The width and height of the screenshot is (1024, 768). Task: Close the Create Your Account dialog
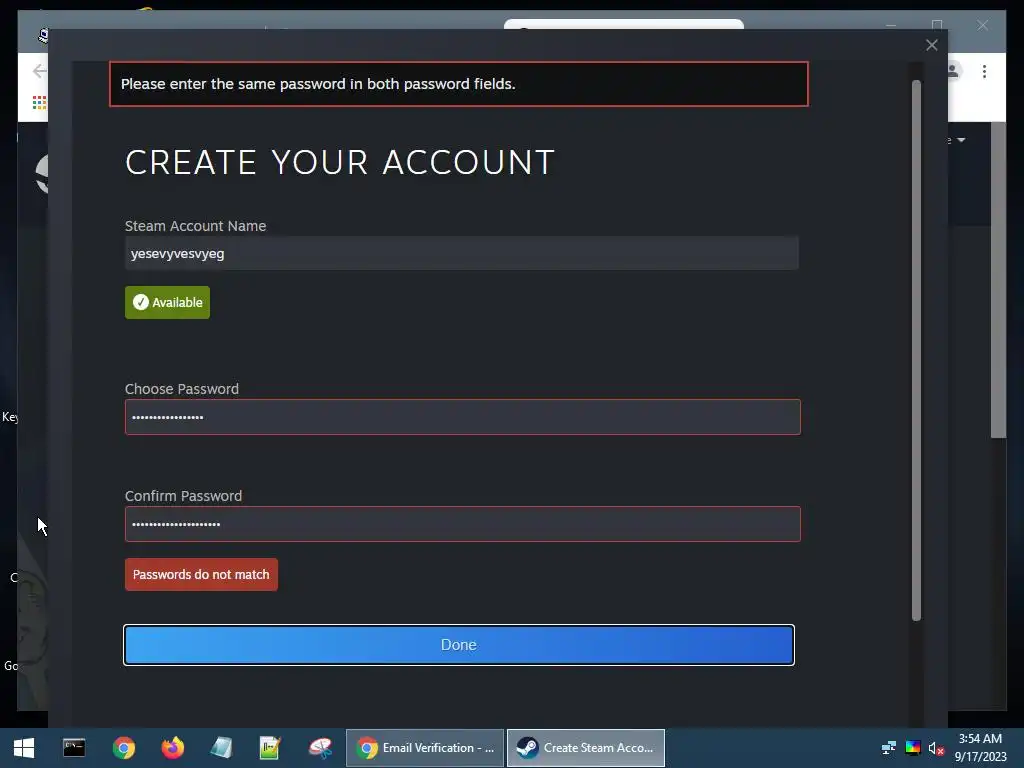tap(931, 45)
